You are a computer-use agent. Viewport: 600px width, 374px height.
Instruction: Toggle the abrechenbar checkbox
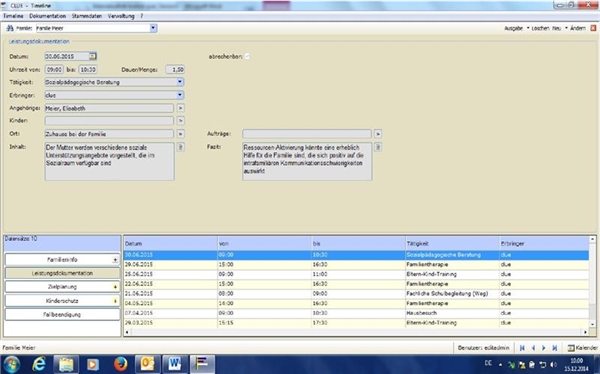pos(247,56)
